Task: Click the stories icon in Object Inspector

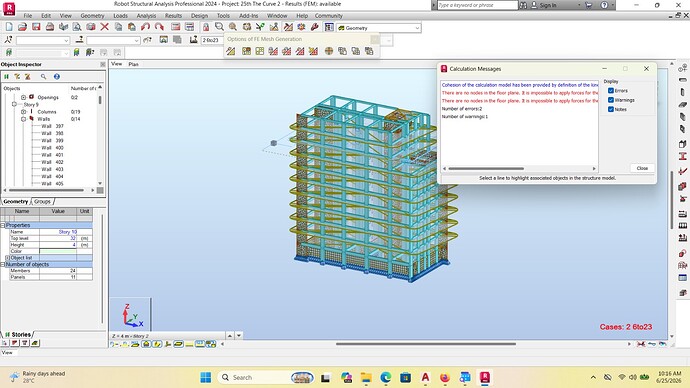Action: pos(7,77)
